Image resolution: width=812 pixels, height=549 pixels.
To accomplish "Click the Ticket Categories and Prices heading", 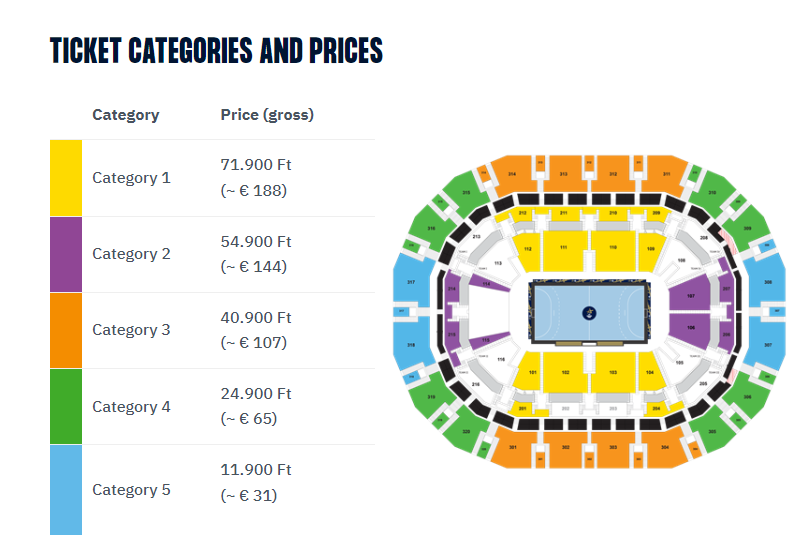I will tap(216, 50).
